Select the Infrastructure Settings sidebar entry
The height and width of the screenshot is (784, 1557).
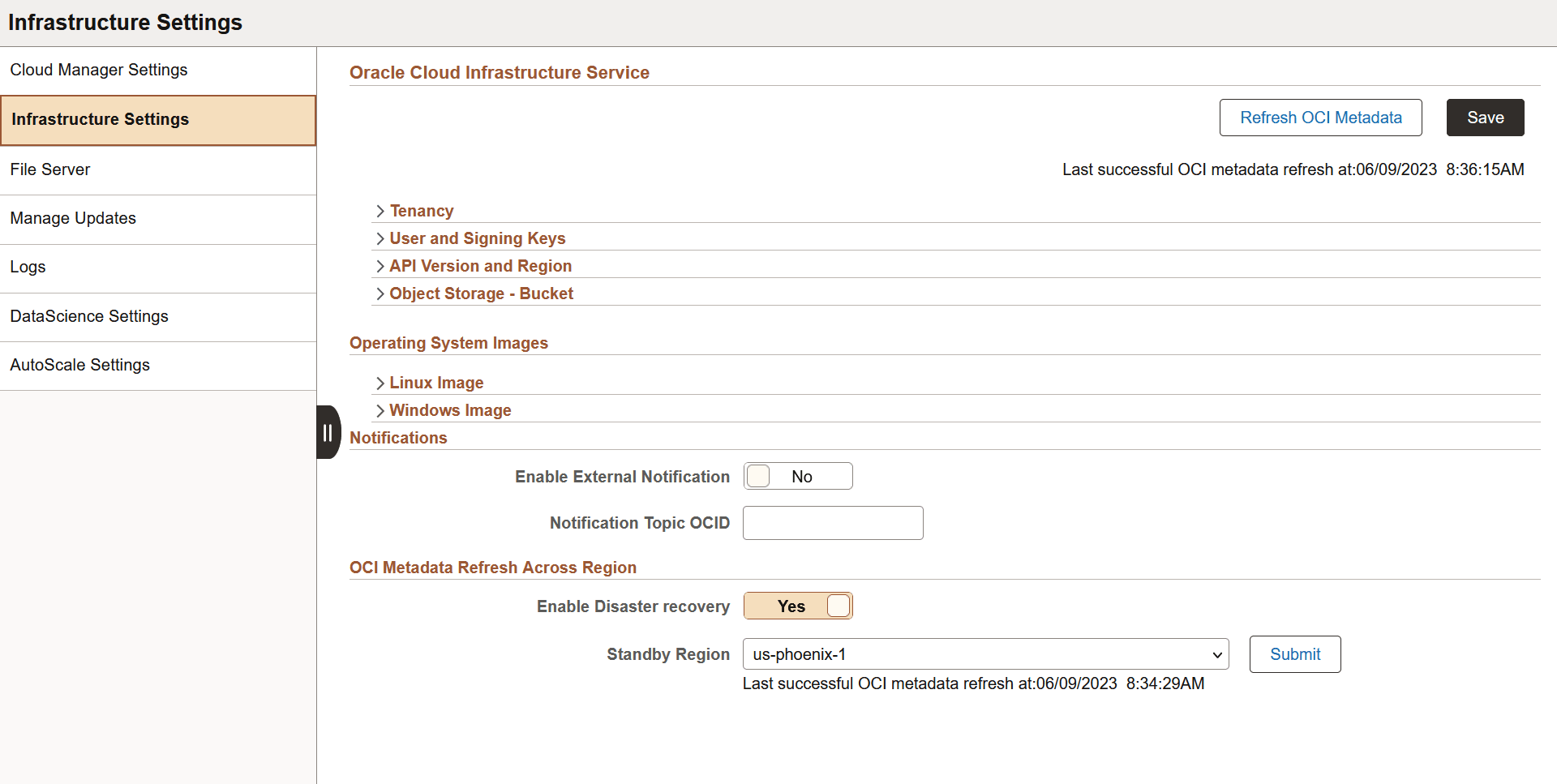point(100,119)
